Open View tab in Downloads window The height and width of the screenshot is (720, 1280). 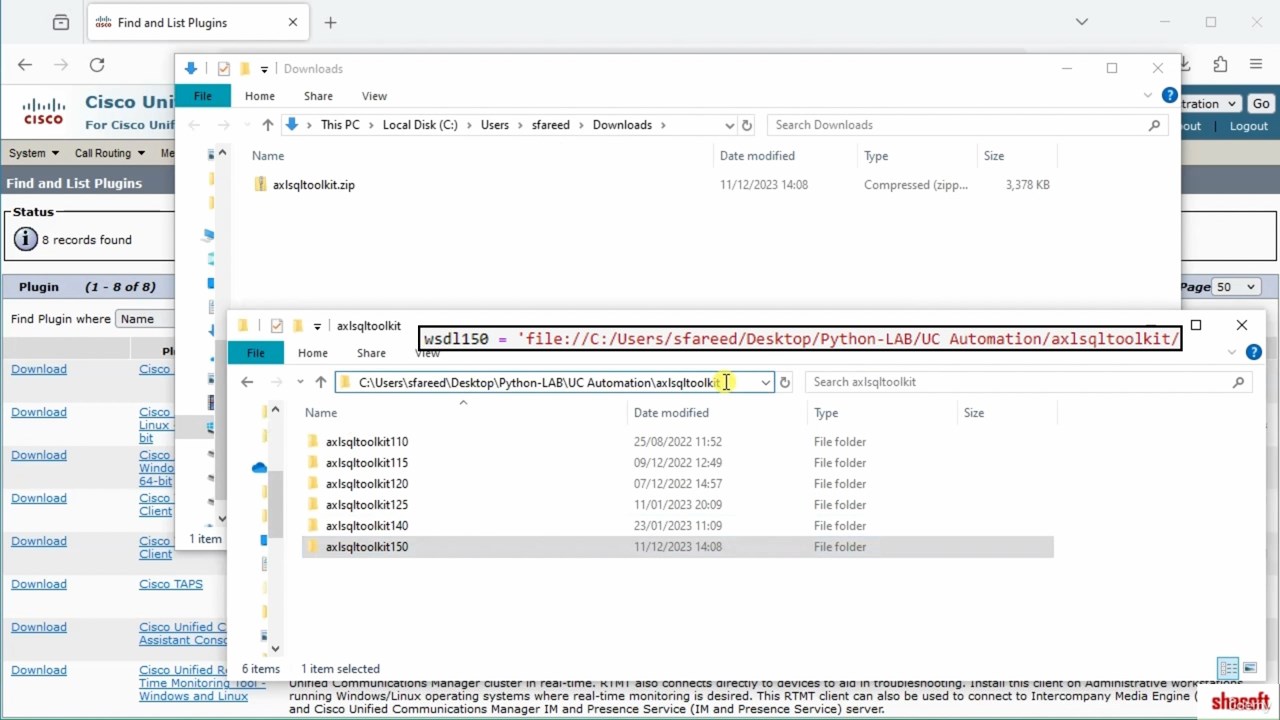[x=374, y=96]
